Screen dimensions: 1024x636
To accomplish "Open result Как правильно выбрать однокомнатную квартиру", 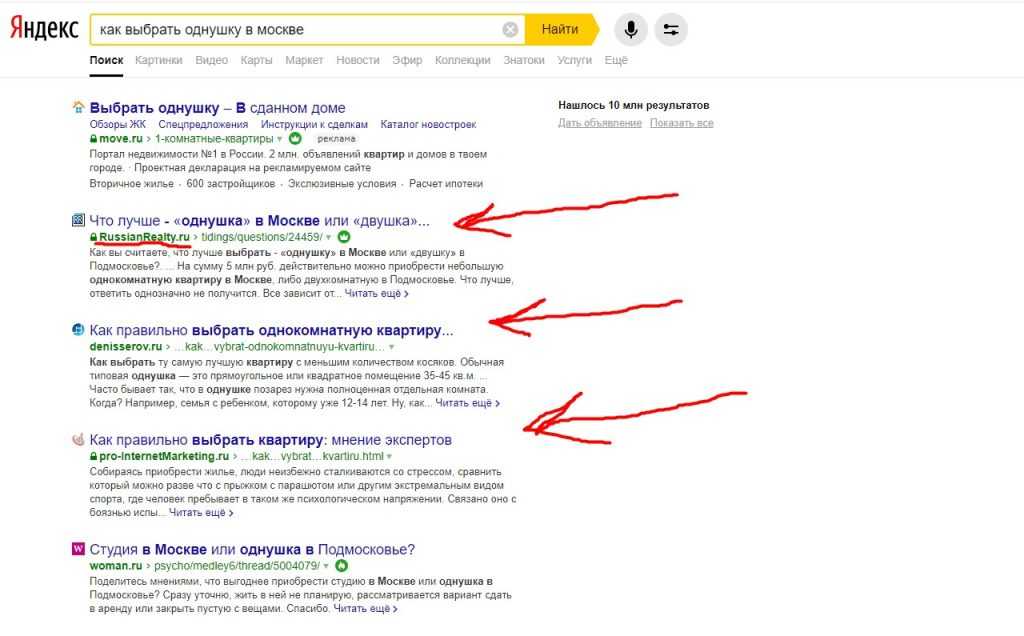I will click(271, 330).
